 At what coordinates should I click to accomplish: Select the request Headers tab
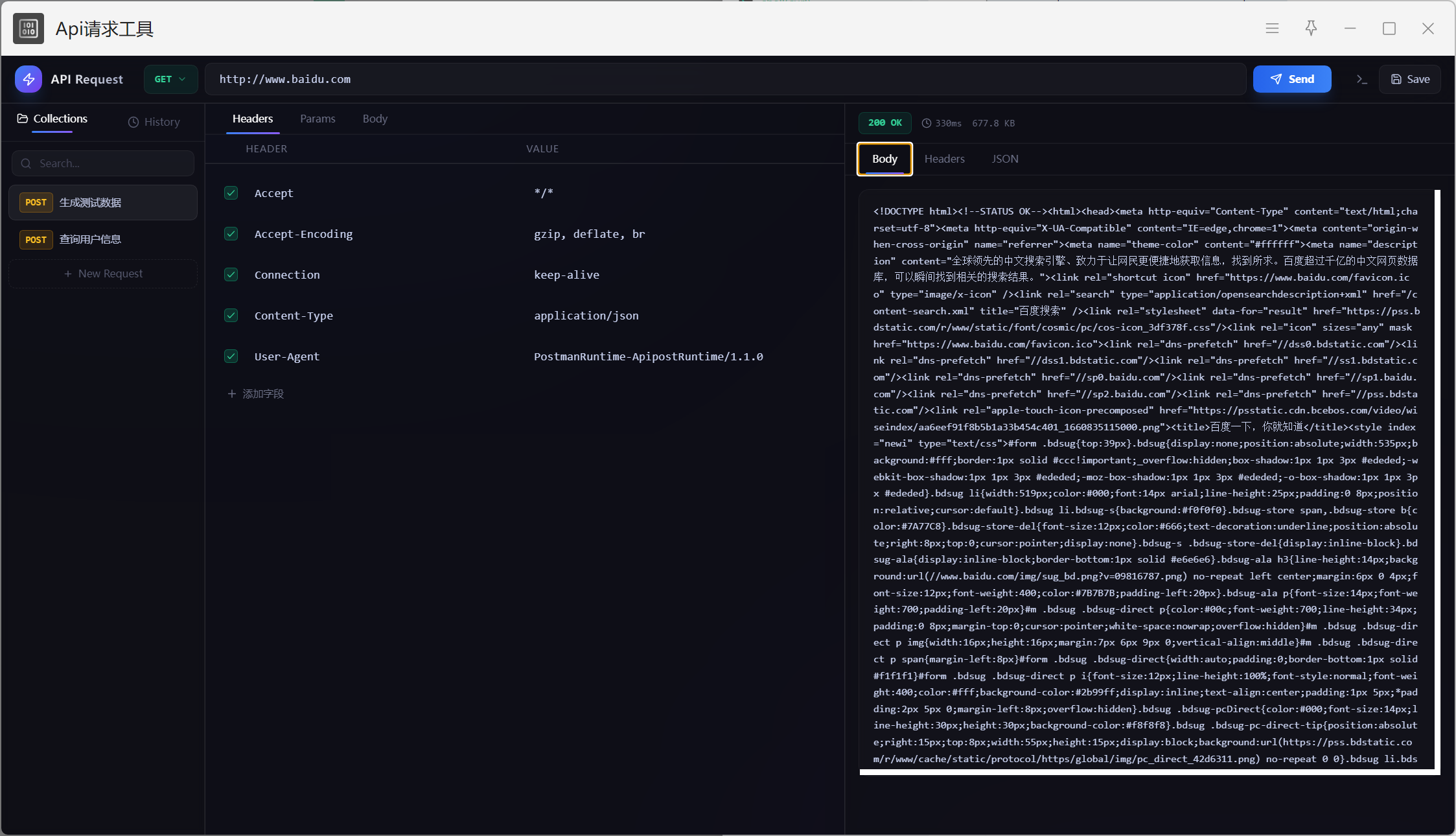pyautogui.click(x=253, y=119)
